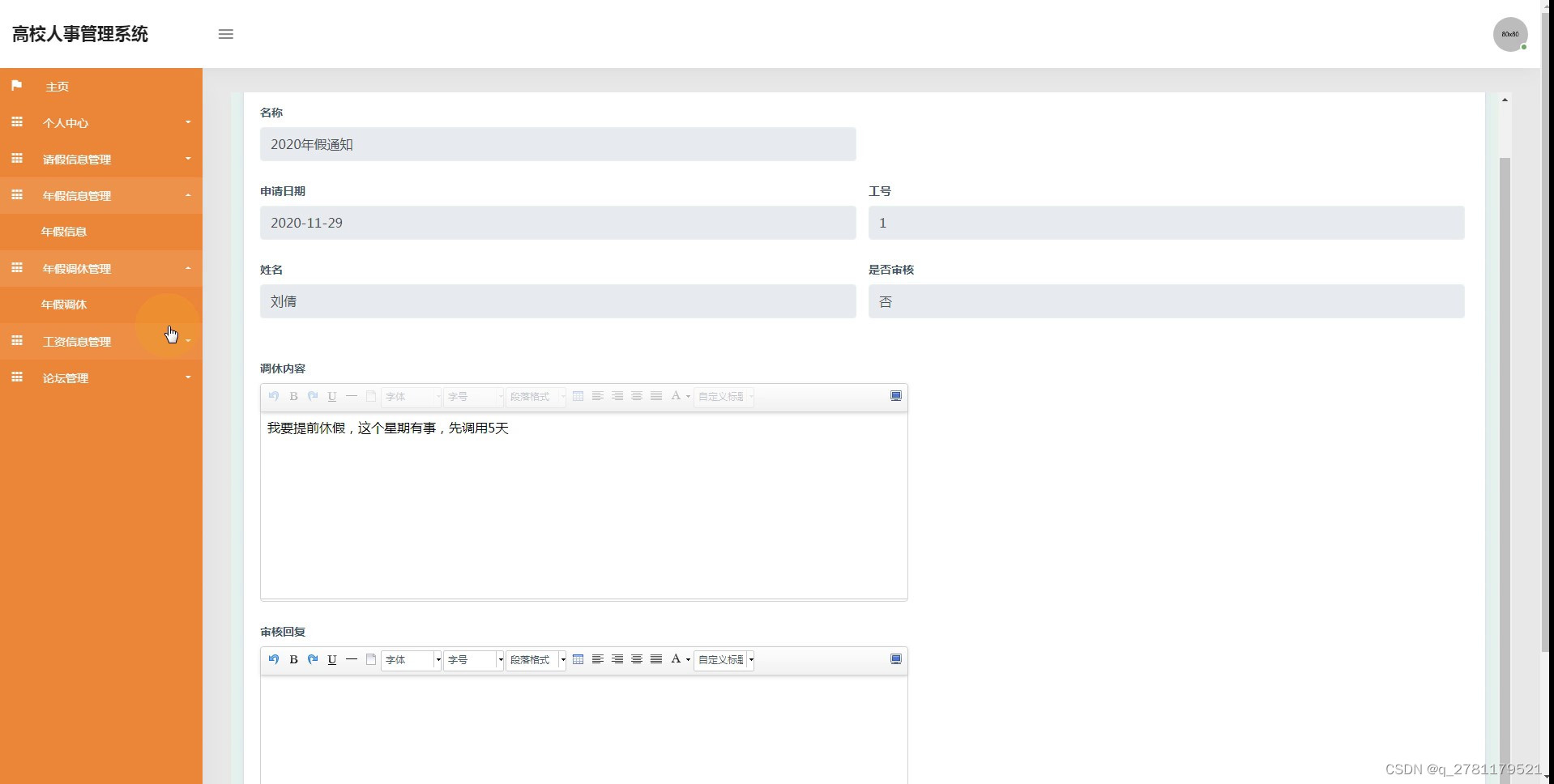1554x784 pixels.
Task: Click 姓名 field showing 刘倩
Action: click(x=557, y=301)
